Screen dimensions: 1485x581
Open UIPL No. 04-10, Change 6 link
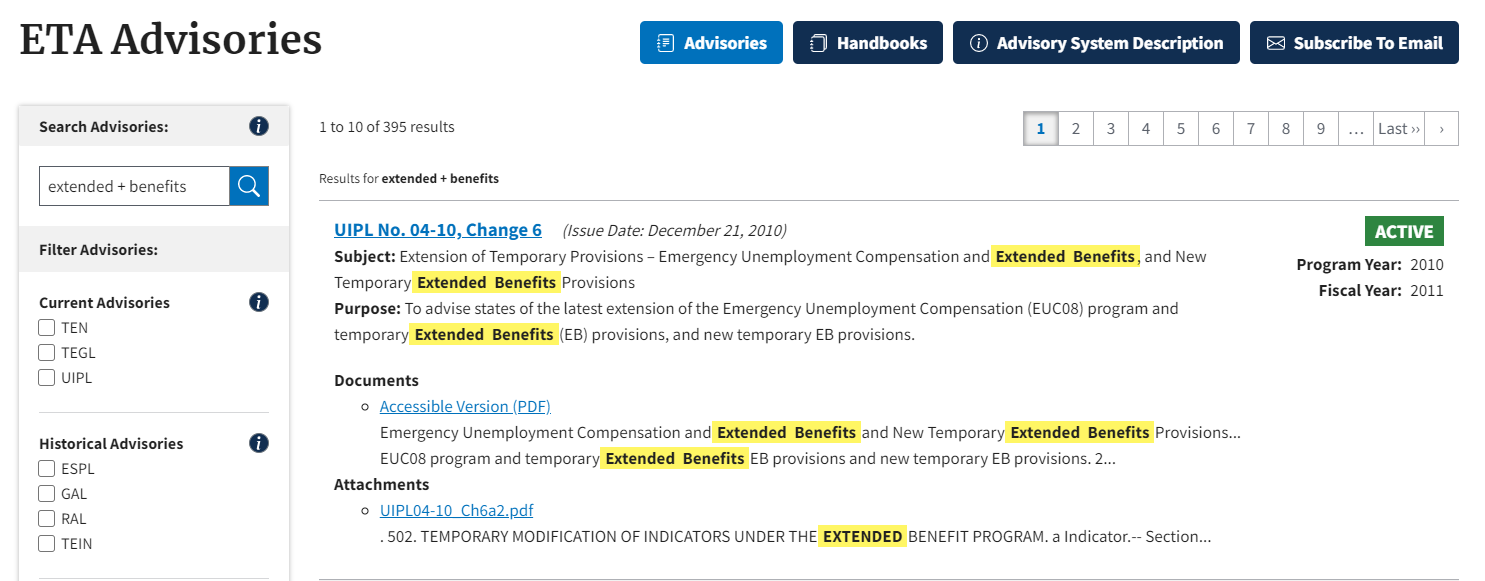tap(438, 230)
